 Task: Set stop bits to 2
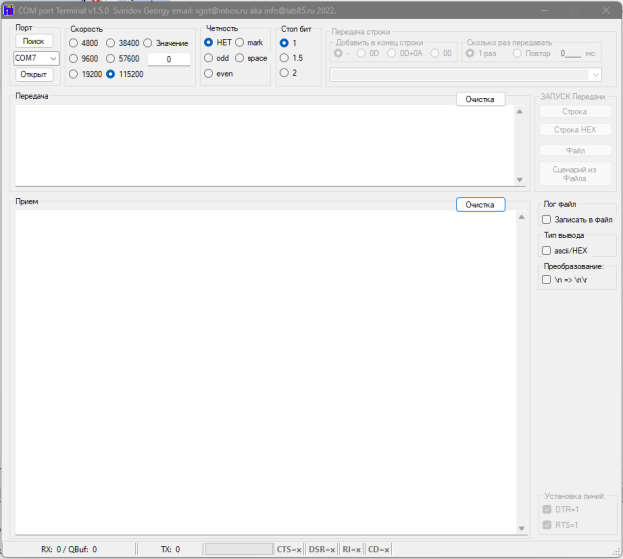tap(284, 73)
